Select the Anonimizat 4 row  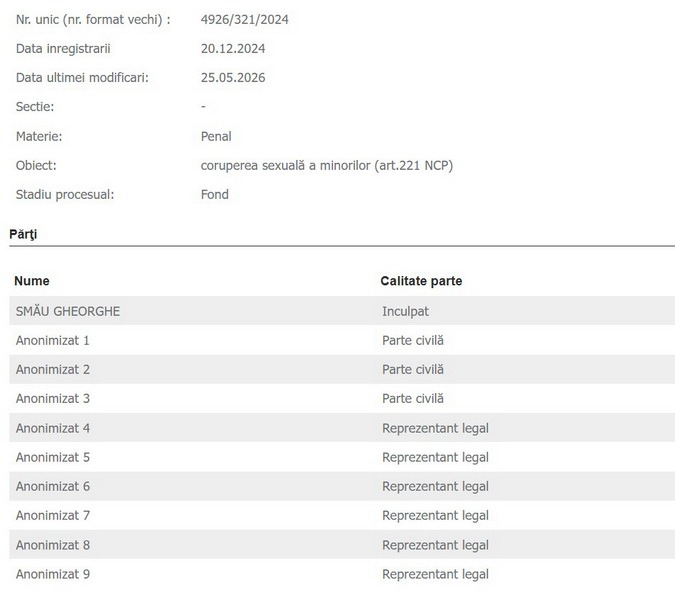[x=342, y=428]
